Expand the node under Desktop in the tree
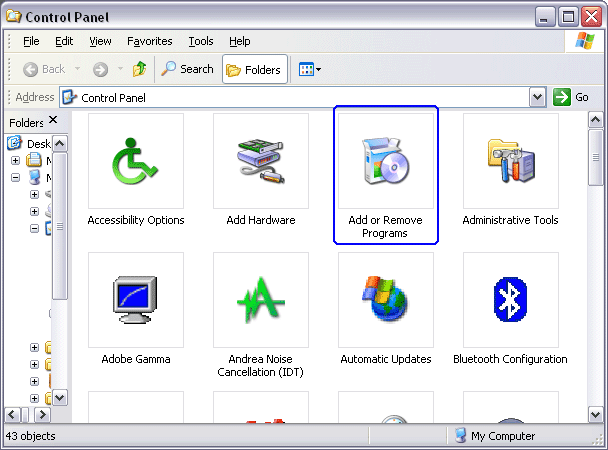 coord(16,160)
